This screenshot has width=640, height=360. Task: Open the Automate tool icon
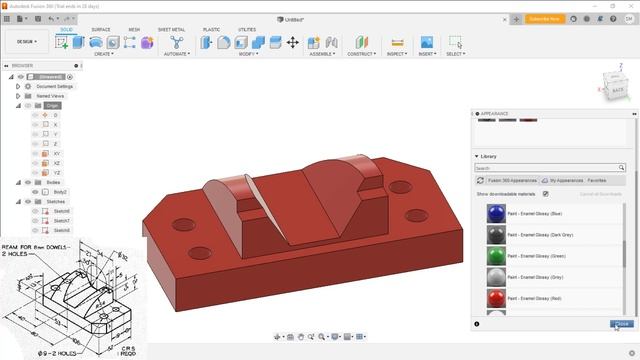[177, 42]
